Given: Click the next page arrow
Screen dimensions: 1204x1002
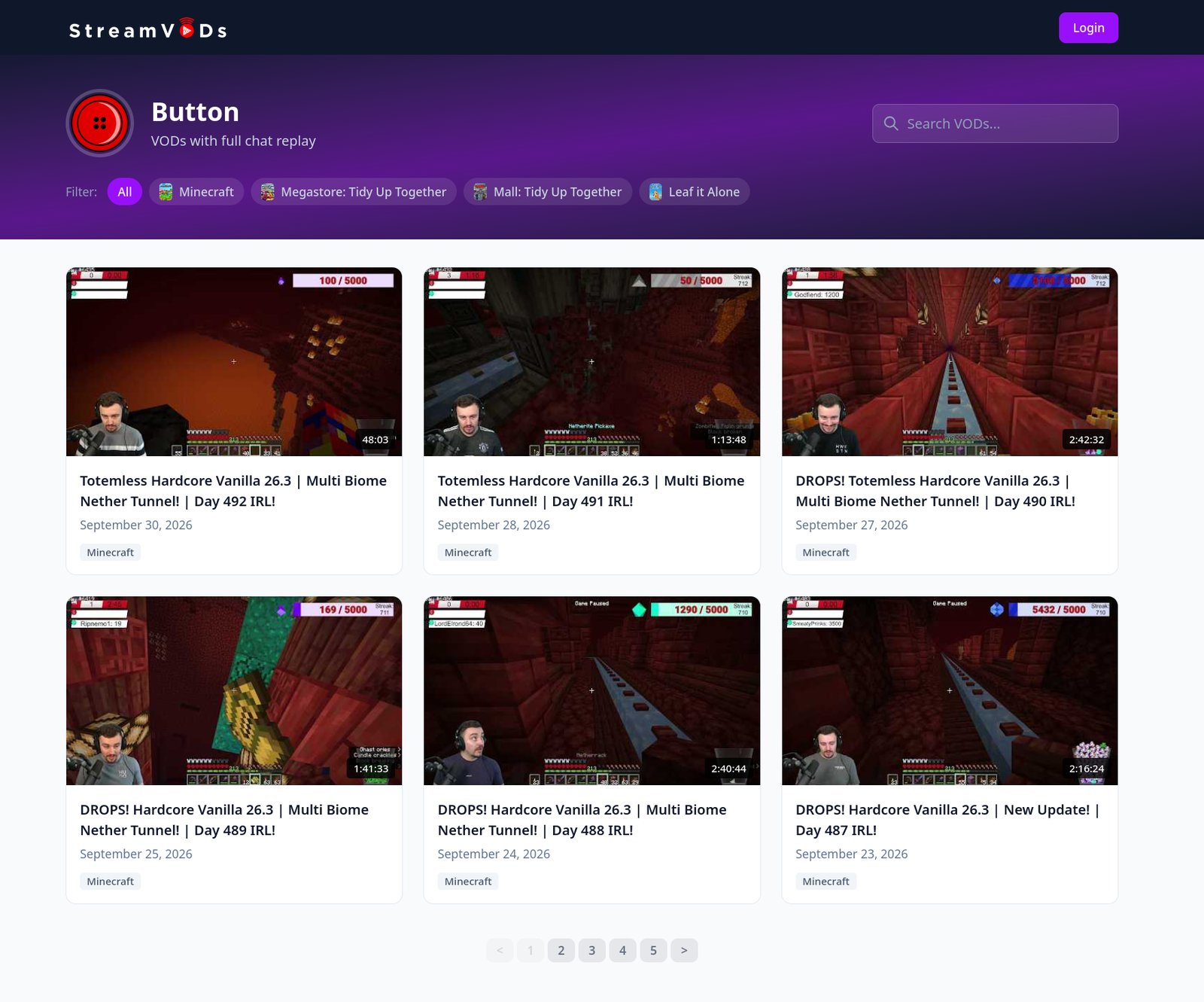Looking at the screenshot, I should pos(684,951).
